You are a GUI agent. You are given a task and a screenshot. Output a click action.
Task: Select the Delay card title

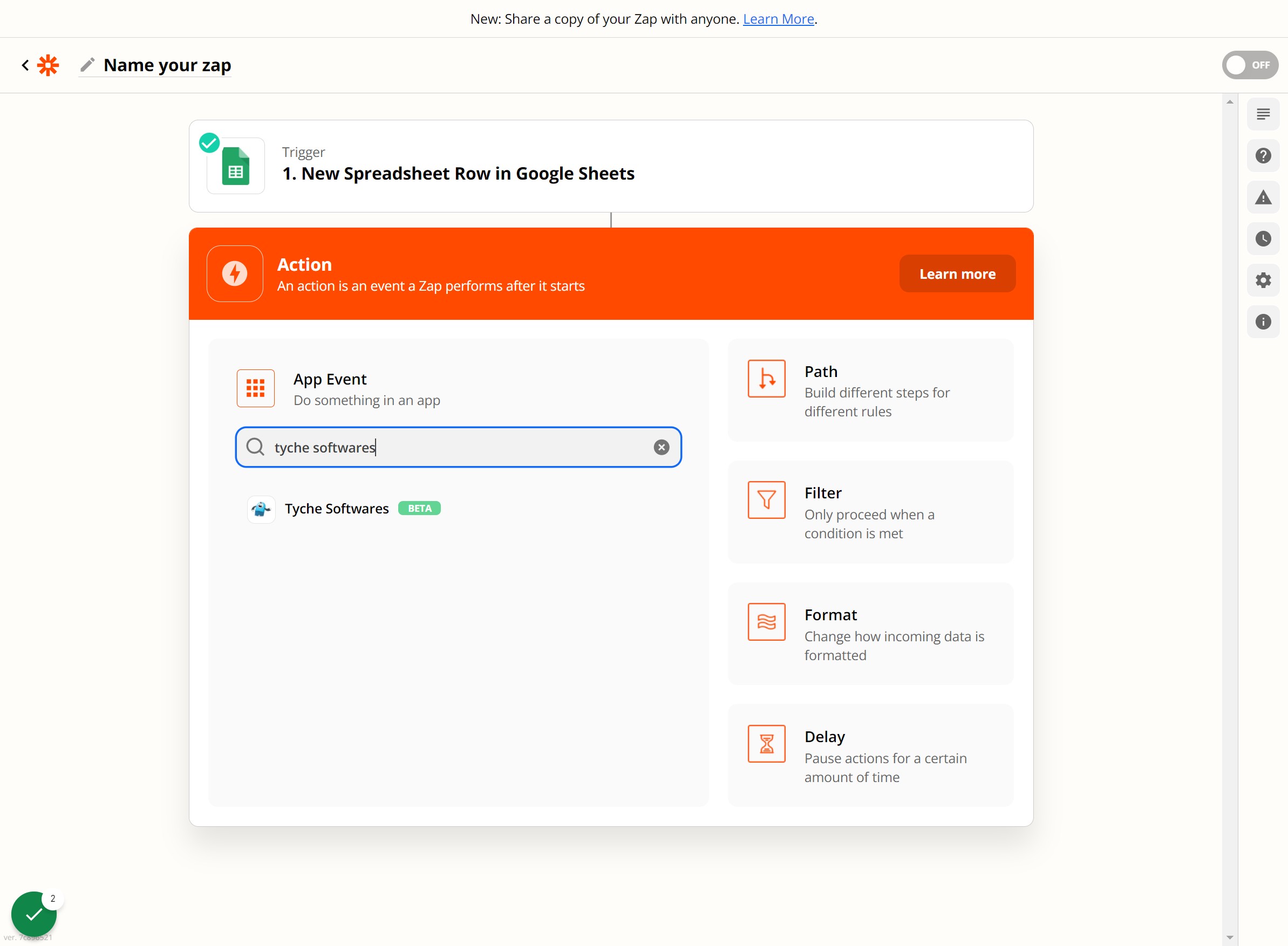coord(824,737)
